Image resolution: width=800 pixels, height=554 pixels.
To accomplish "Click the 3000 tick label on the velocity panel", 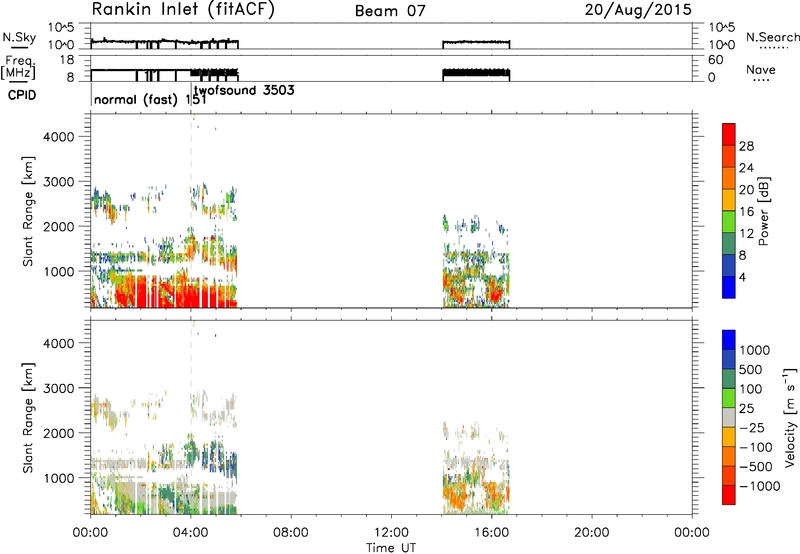I will pos(58,388).
